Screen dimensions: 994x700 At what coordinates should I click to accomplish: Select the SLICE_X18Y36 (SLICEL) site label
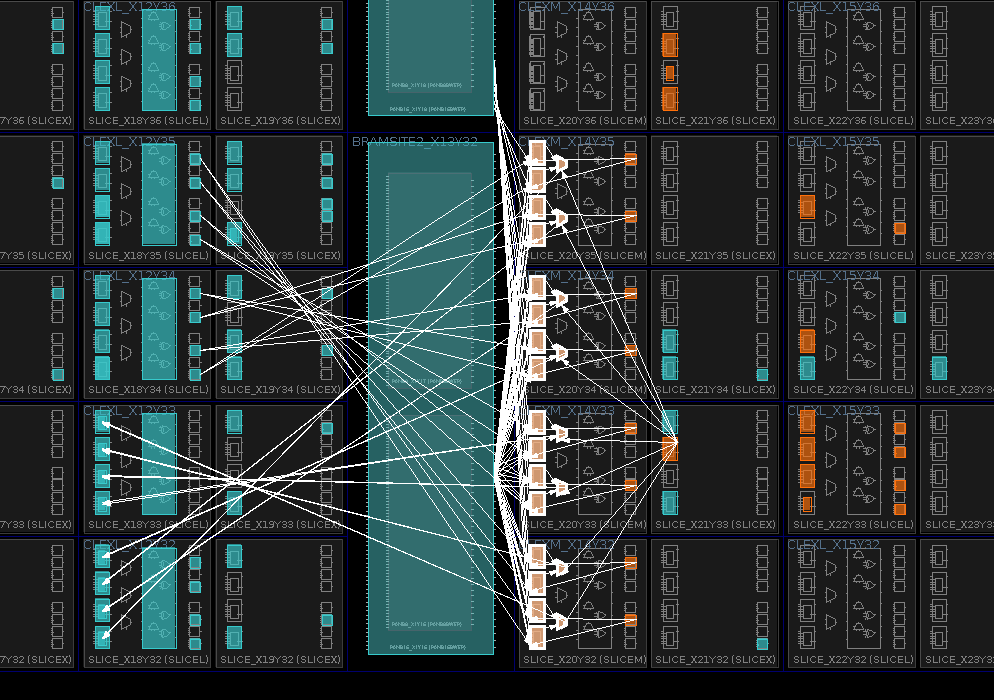[147, 121]
